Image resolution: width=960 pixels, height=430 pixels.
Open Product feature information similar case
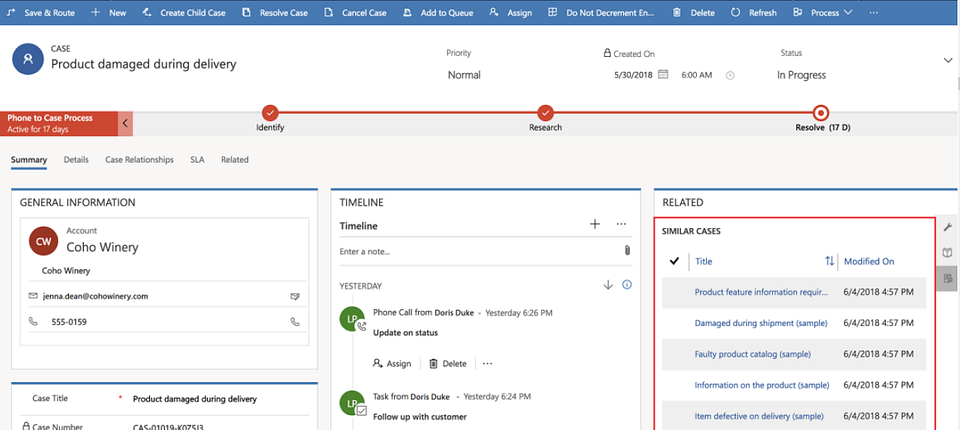(x=761, y=292)
